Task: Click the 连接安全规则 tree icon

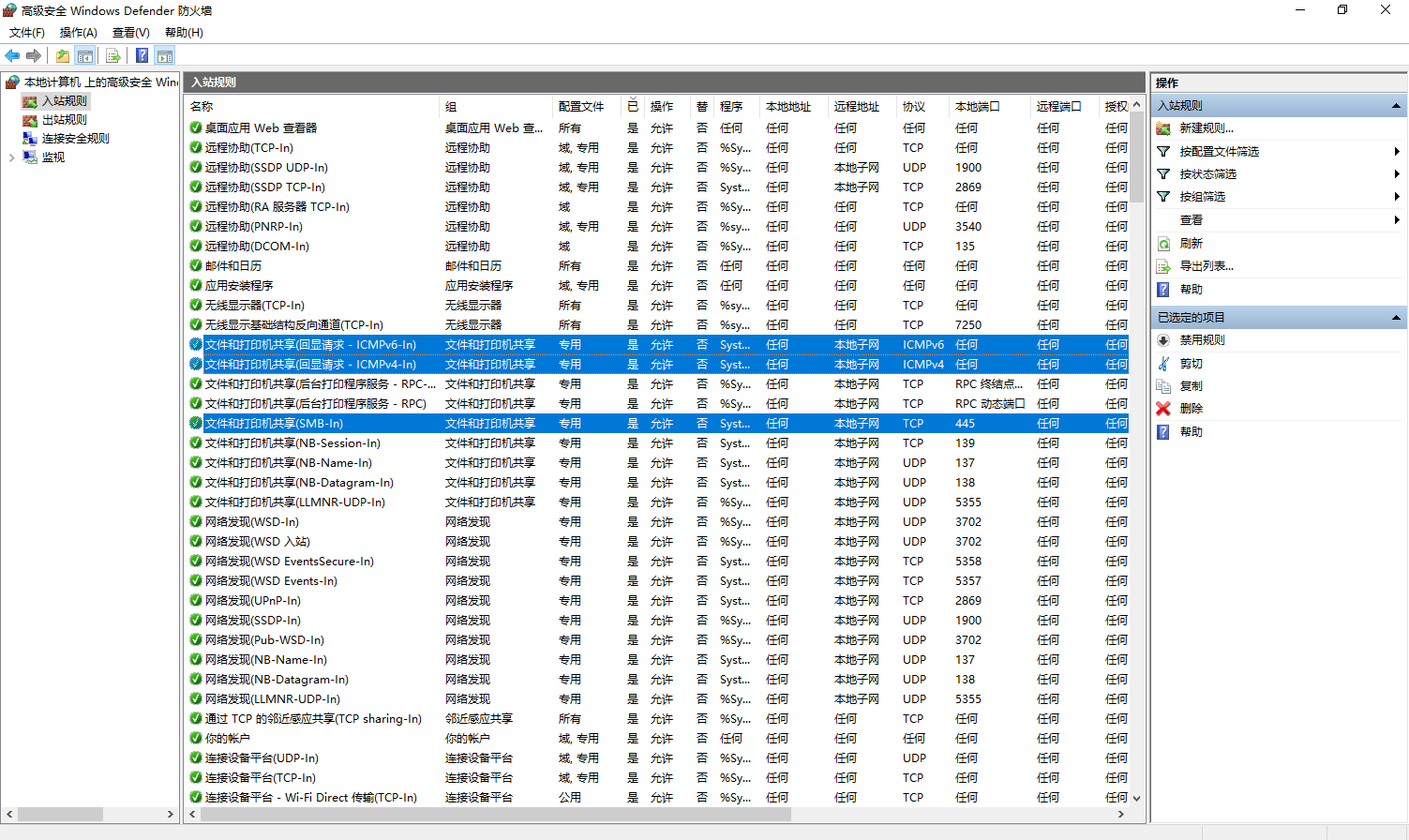Action: (x=30, y=139)
